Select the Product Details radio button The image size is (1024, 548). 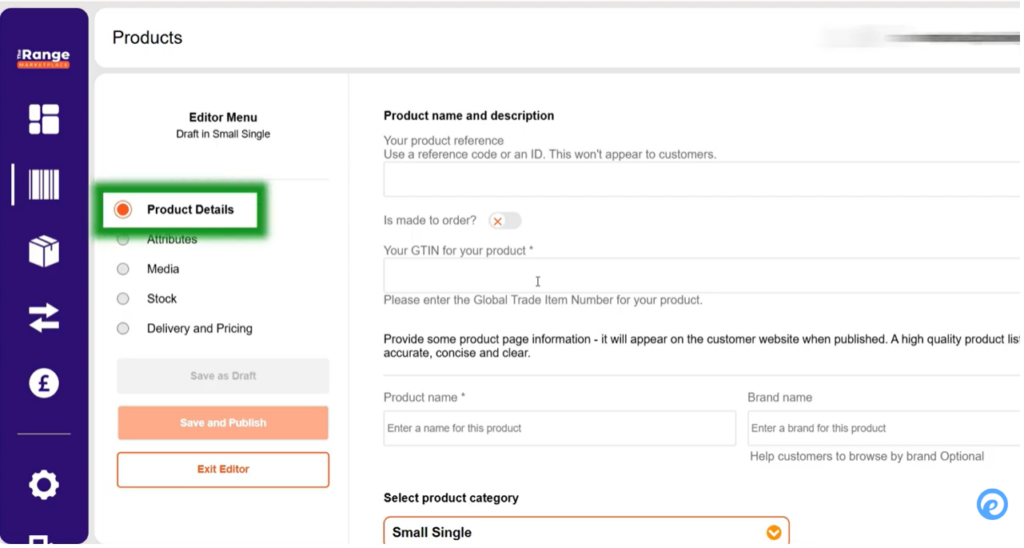pyautogui.click(x=123, y=210)
